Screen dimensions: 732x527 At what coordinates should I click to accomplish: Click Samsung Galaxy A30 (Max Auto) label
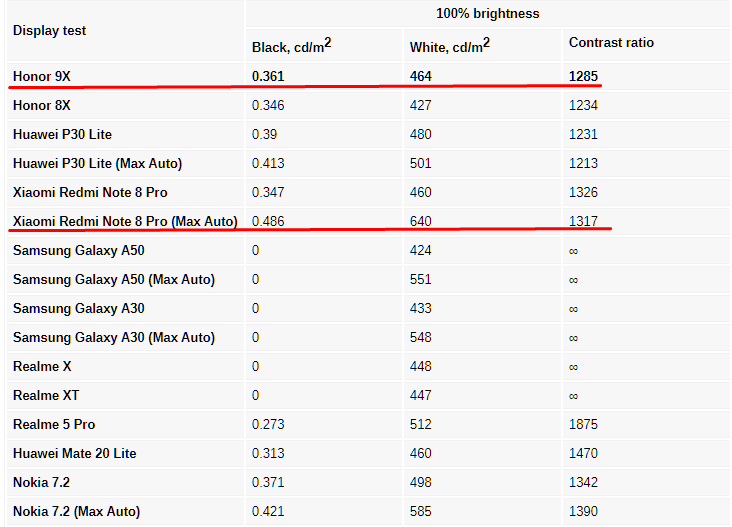point(113,337)
